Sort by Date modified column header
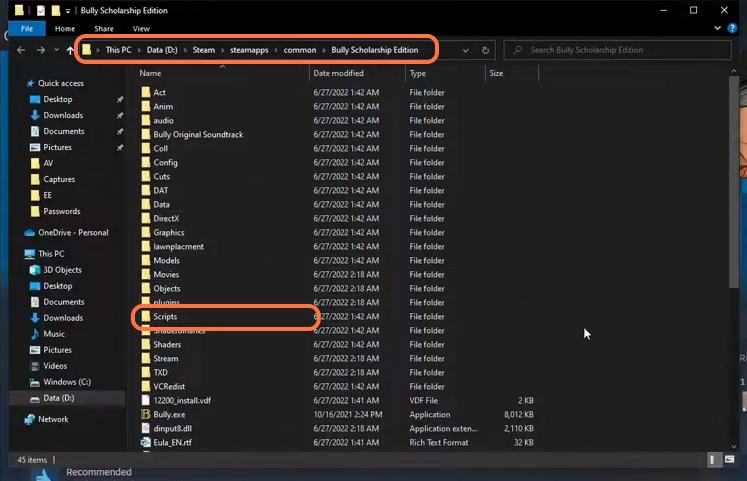747x481 pixels. coord(338,73)
